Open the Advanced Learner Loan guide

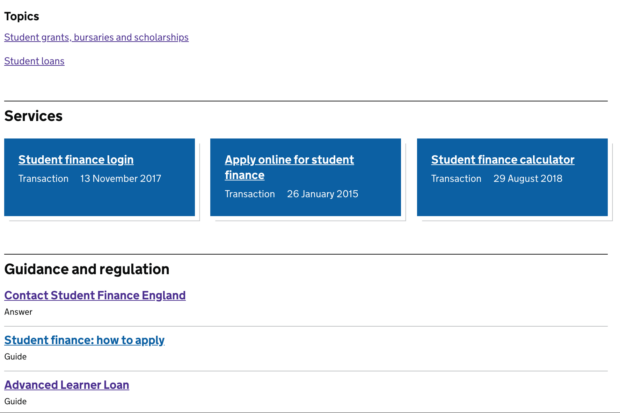pyautogui.click(x=66, y=385)
